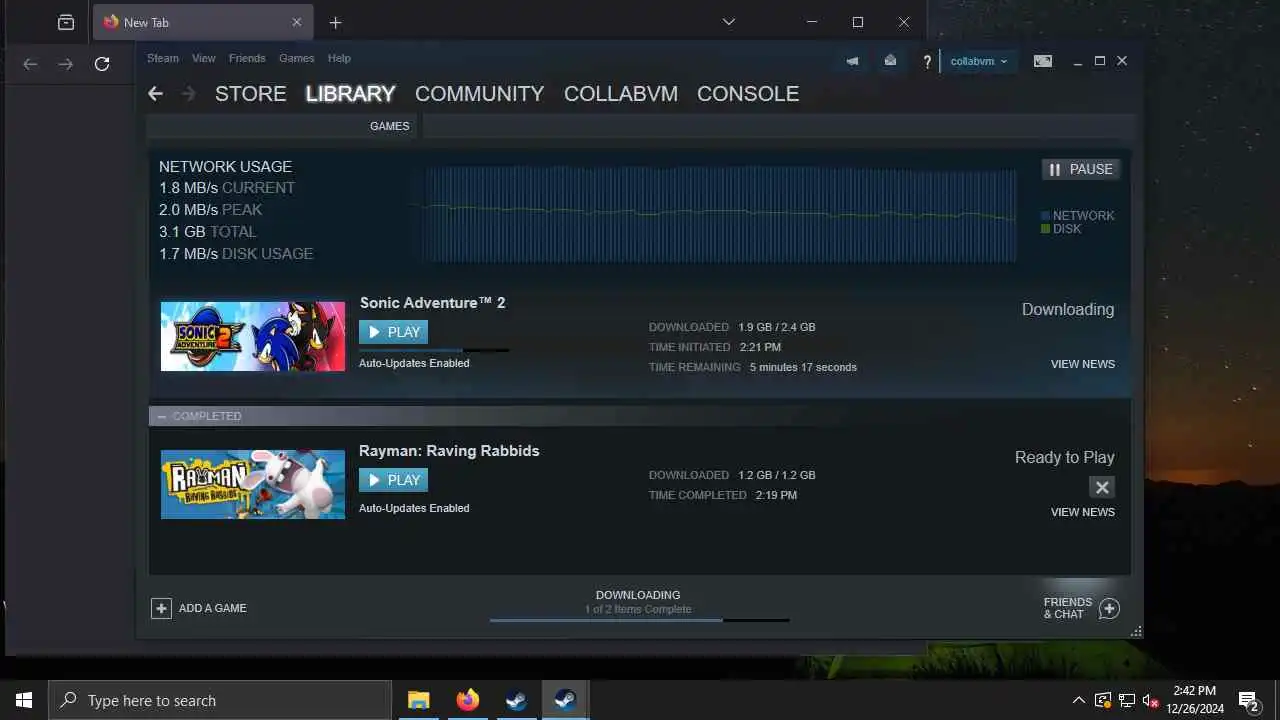
Task: Open the Steam menu
Action: point(163,58)
